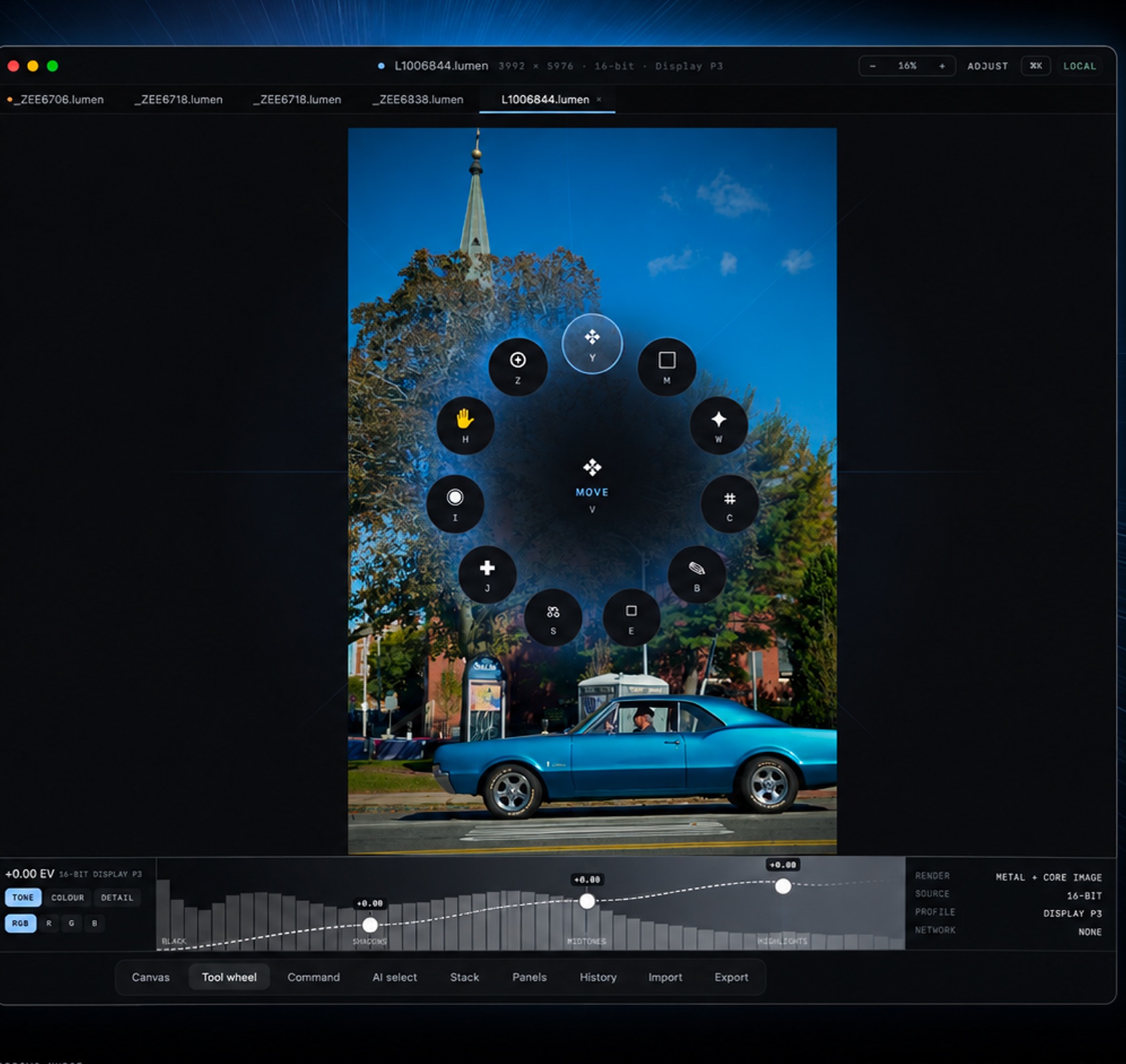Click Export in the bottom bar
The height and width of the screenshot is (1064, 1126).
(x=731, y=977)
